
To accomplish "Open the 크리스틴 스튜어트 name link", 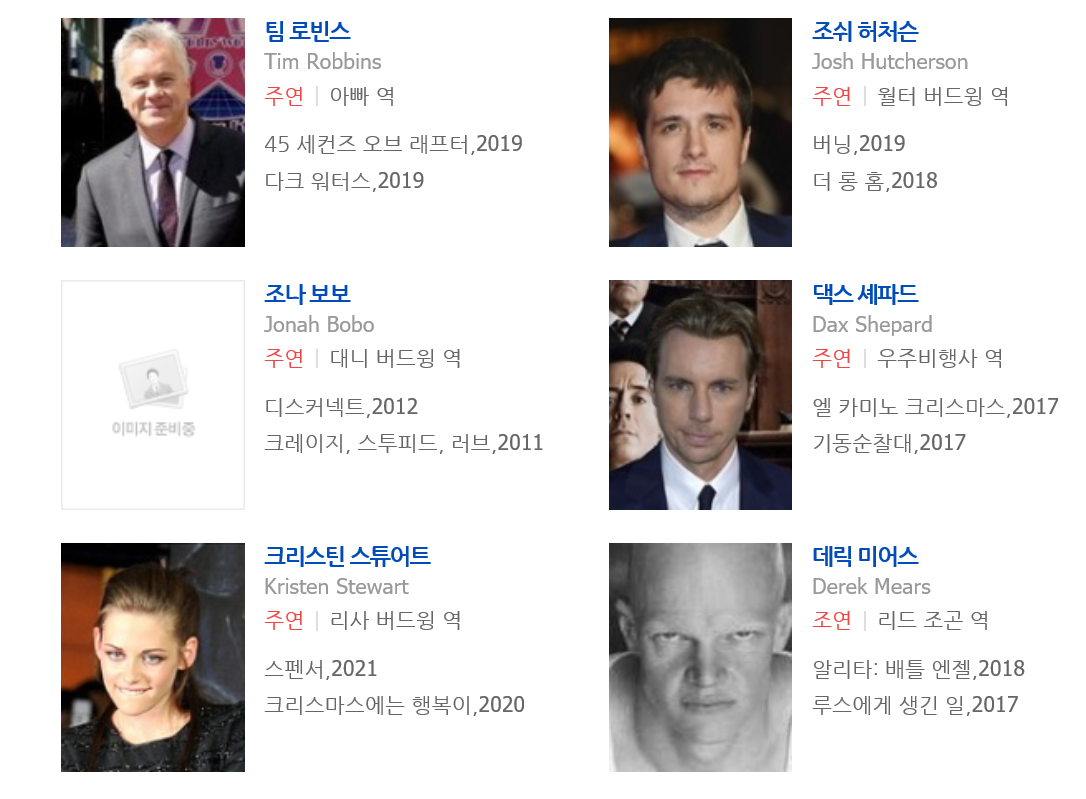I will pos(347,555).
